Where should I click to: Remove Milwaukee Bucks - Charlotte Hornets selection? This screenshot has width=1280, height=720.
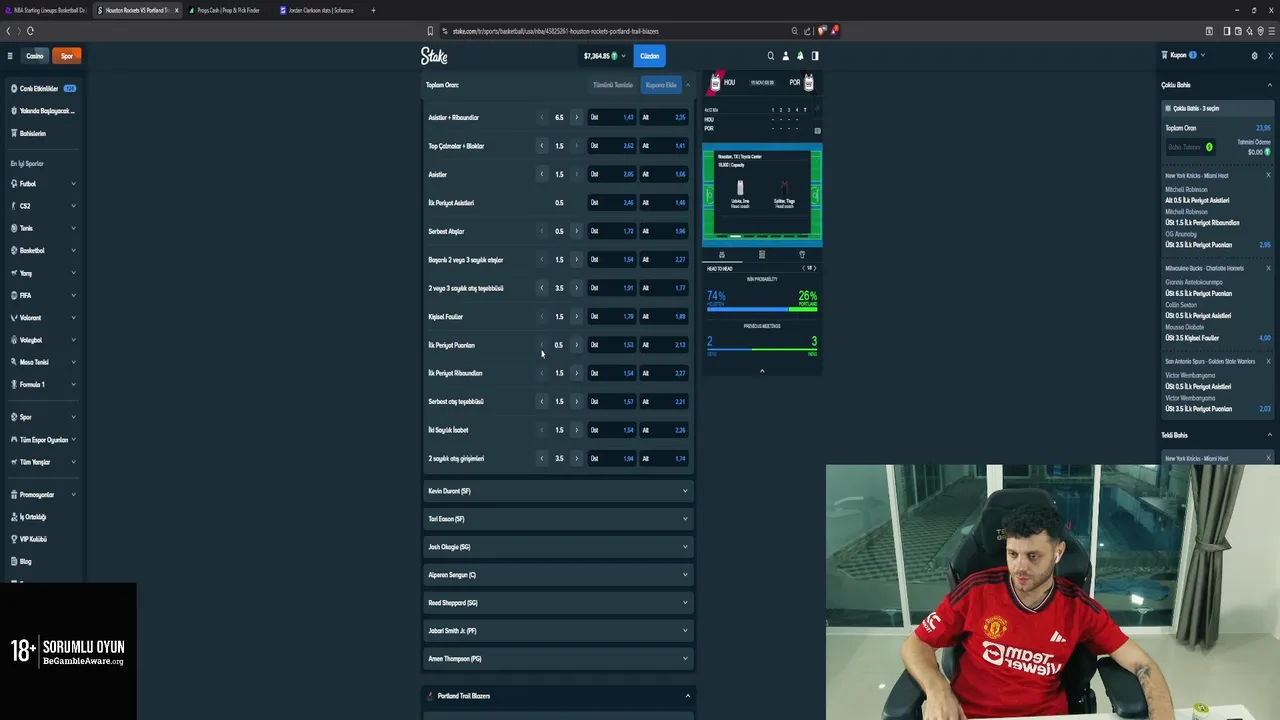pos(1269,268)
